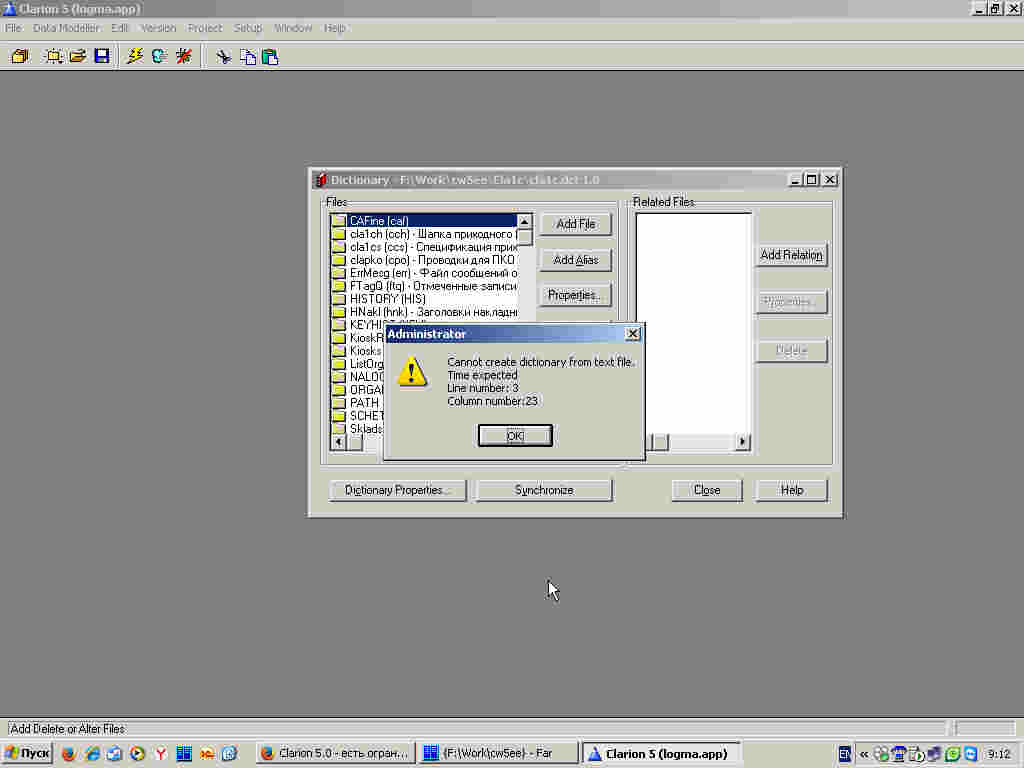1024x768 pixels.
Task: Select cla1ch (cch) in the Files list
Action: coord(430,234)
